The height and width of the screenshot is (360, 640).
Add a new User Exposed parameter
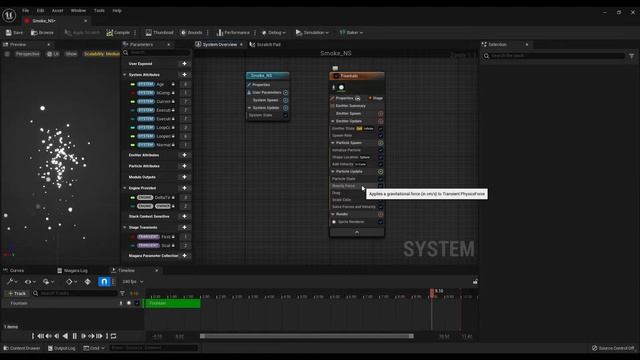click(184, 64)
